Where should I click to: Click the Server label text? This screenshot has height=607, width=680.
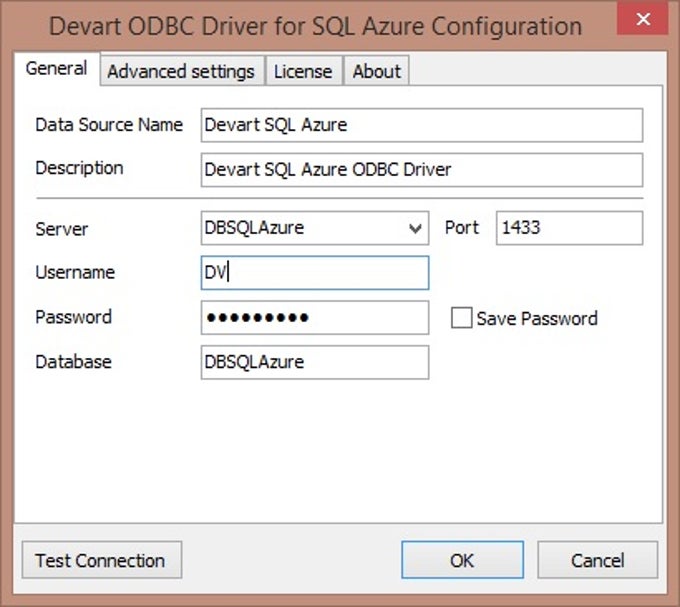(x=62, y=229)
